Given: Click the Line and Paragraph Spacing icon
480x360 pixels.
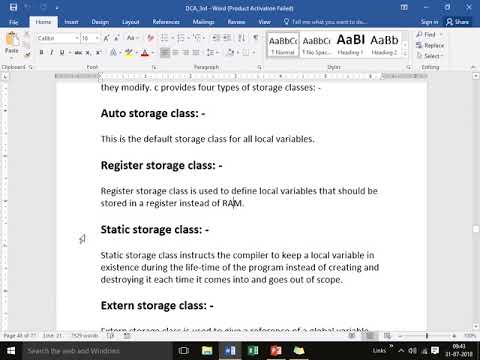Looking at the screenshot, I should (210, 53).
